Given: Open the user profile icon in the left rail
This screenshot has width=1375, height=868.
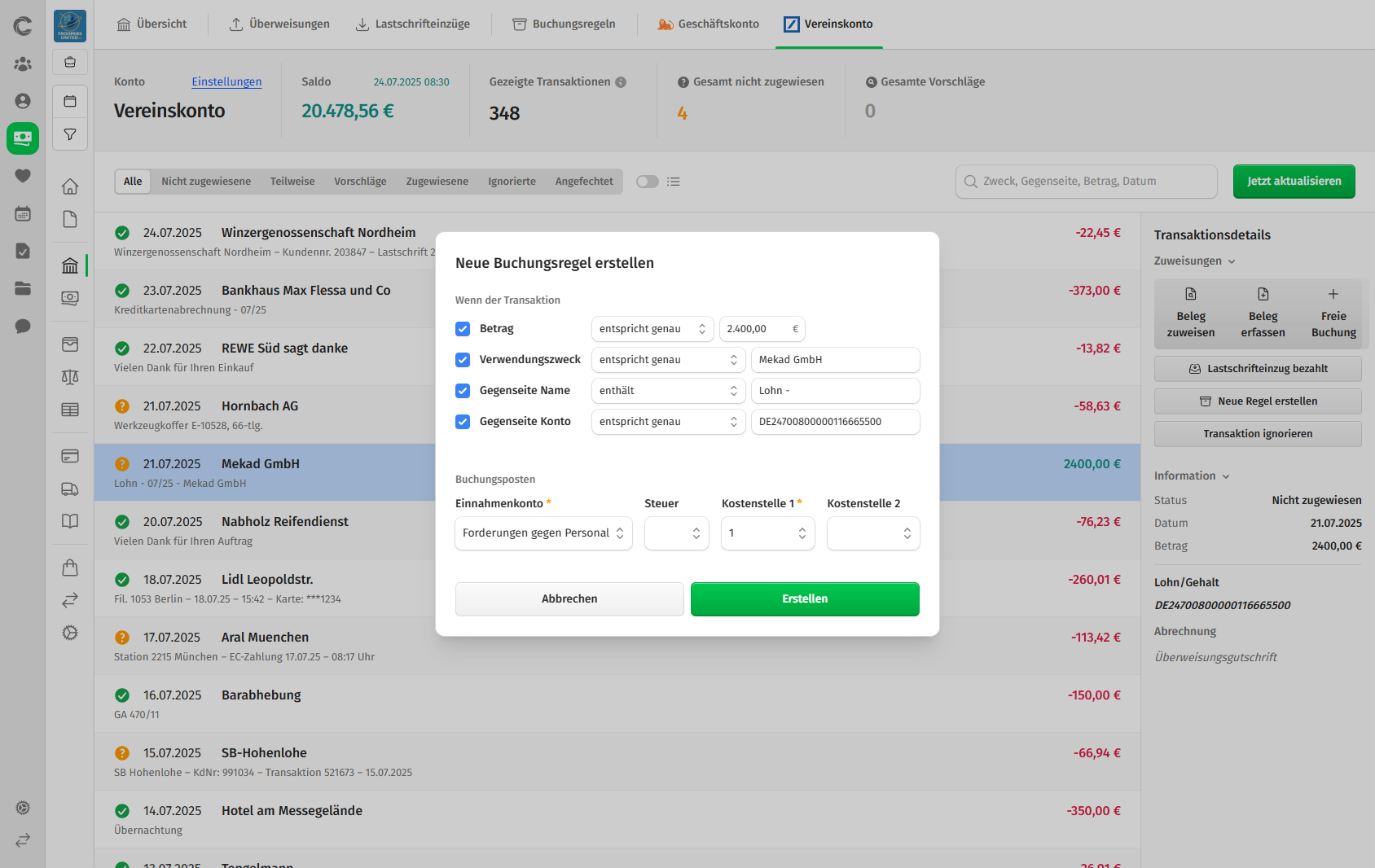Looking at the screenshot, I should tap(23, 101).
